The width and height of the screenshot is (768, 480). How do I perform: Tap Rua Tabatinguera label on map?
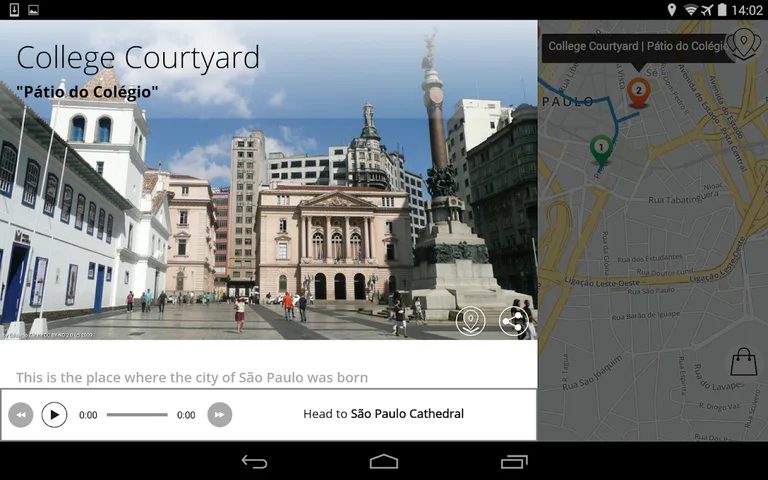[x=683, y=197]
